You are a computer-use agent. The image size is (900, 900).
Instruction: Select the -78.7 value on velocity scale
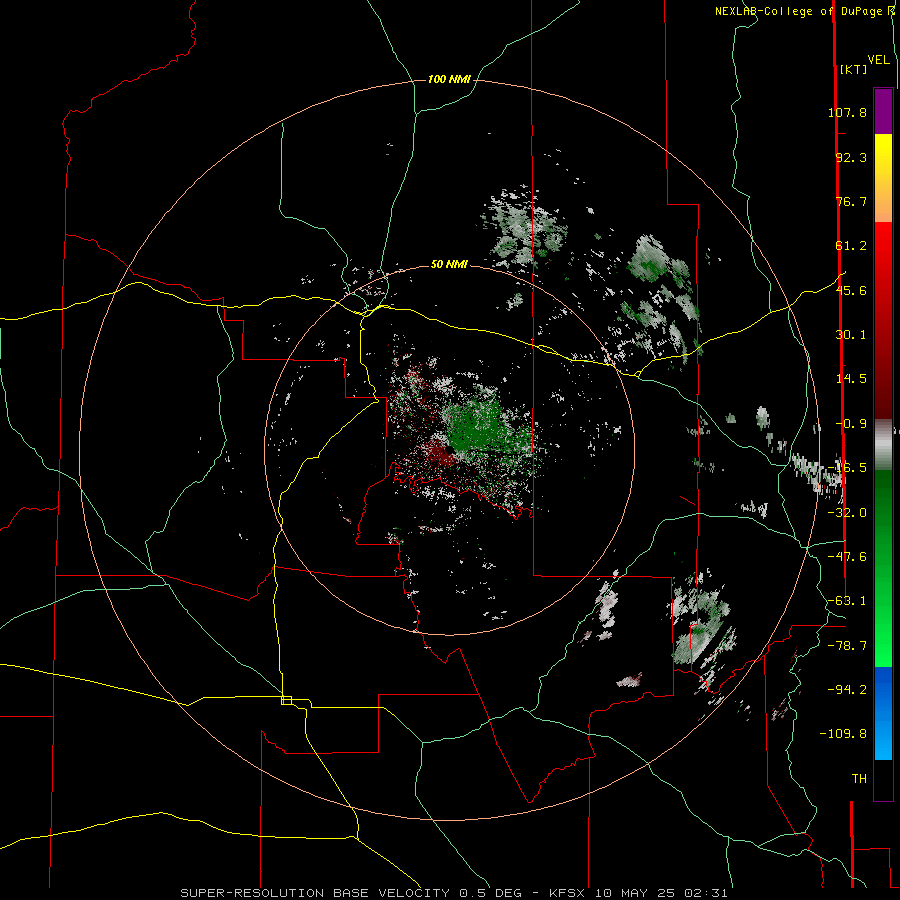pyautogui.click(x=847, y=646)
